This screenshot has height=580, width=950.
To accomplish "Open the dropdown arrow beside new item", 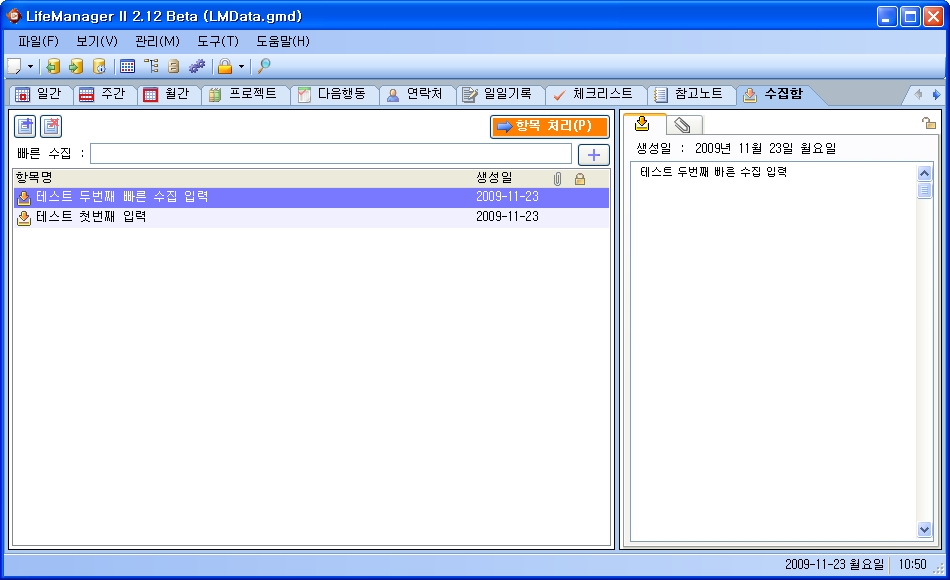I will tap(30, 66).
